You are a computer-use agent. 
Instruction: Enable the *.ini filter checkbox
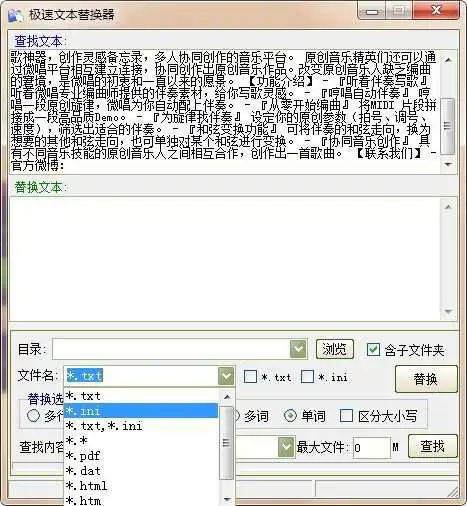point(307,377)
